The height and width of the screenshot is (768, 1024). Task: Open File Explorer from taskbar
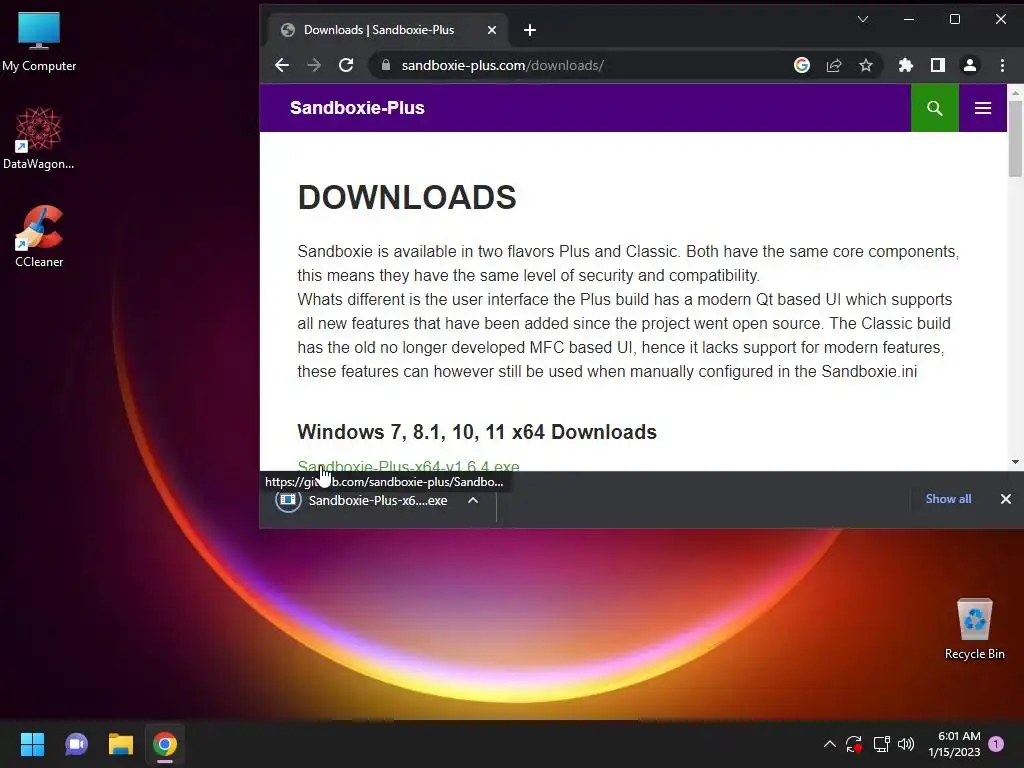click(x=121, y=744)
